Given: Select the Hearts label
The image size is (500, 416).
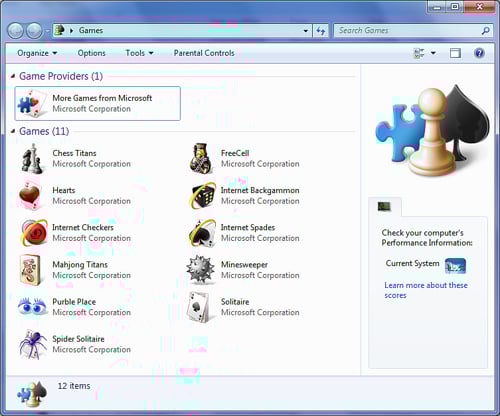Looking at the screenshot, I should [x=64, y=190].
